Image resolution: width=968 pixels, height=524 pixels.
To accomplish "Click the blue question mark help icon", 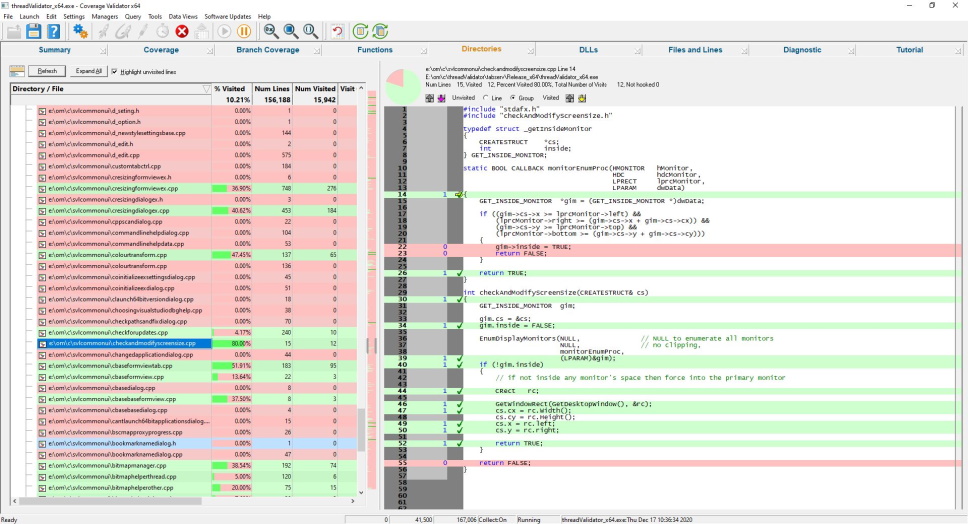I will click(x=54, y=31).
